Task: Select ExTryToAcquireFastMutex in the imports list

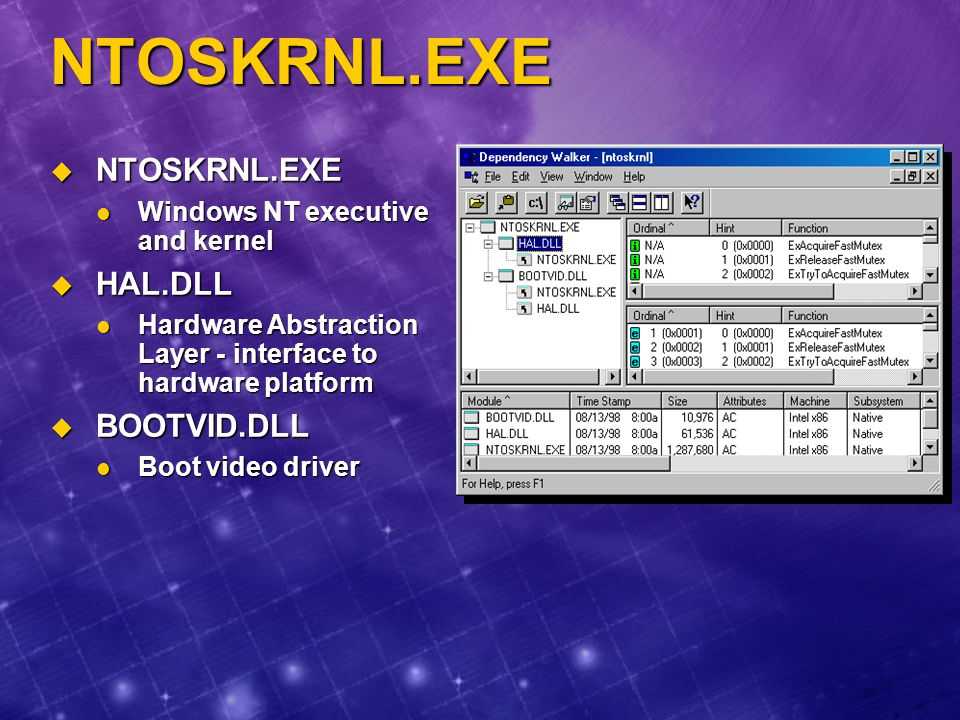Action: (848, 274)
